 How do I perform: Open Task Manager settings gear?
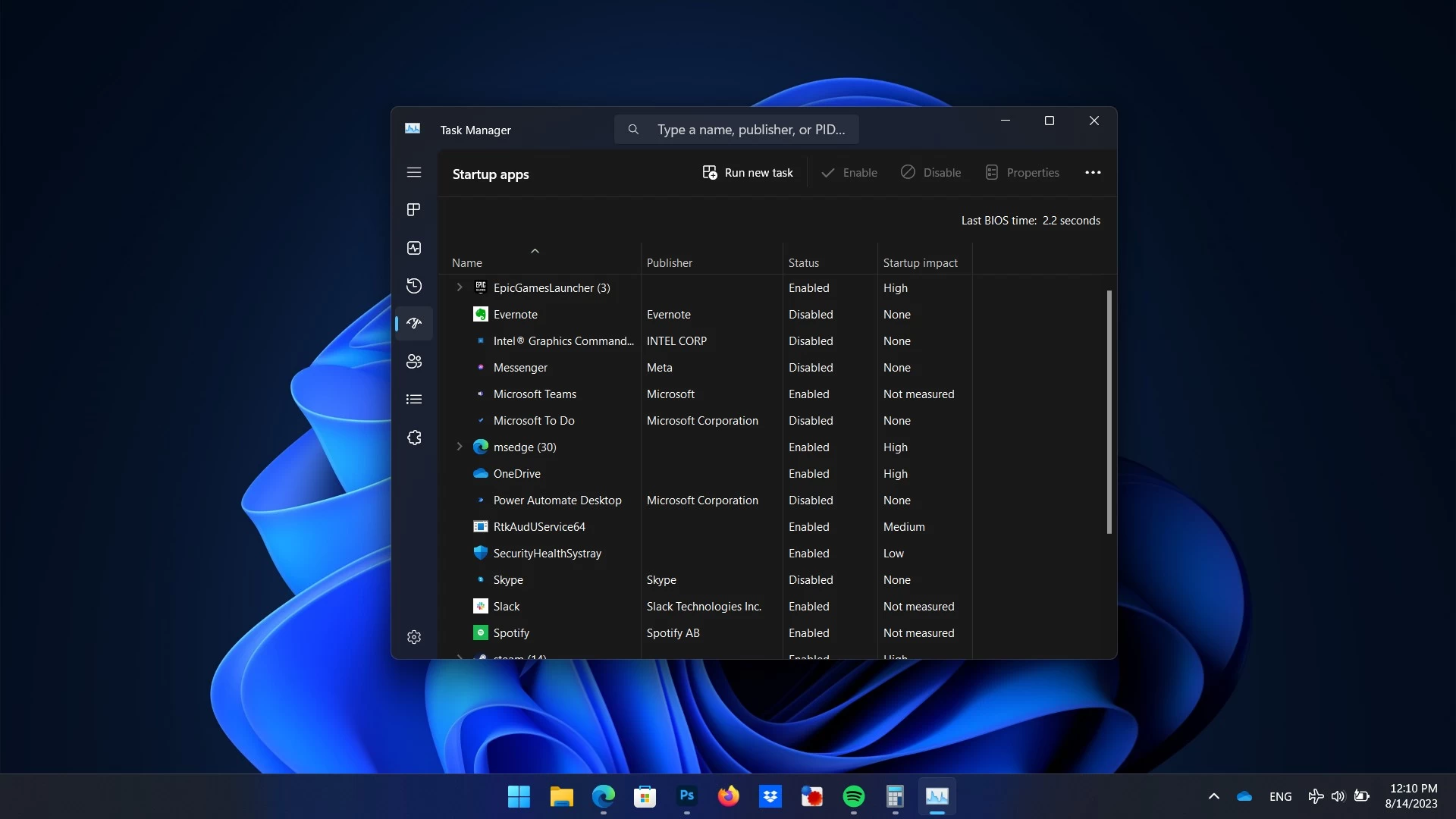tap(414, 637)
